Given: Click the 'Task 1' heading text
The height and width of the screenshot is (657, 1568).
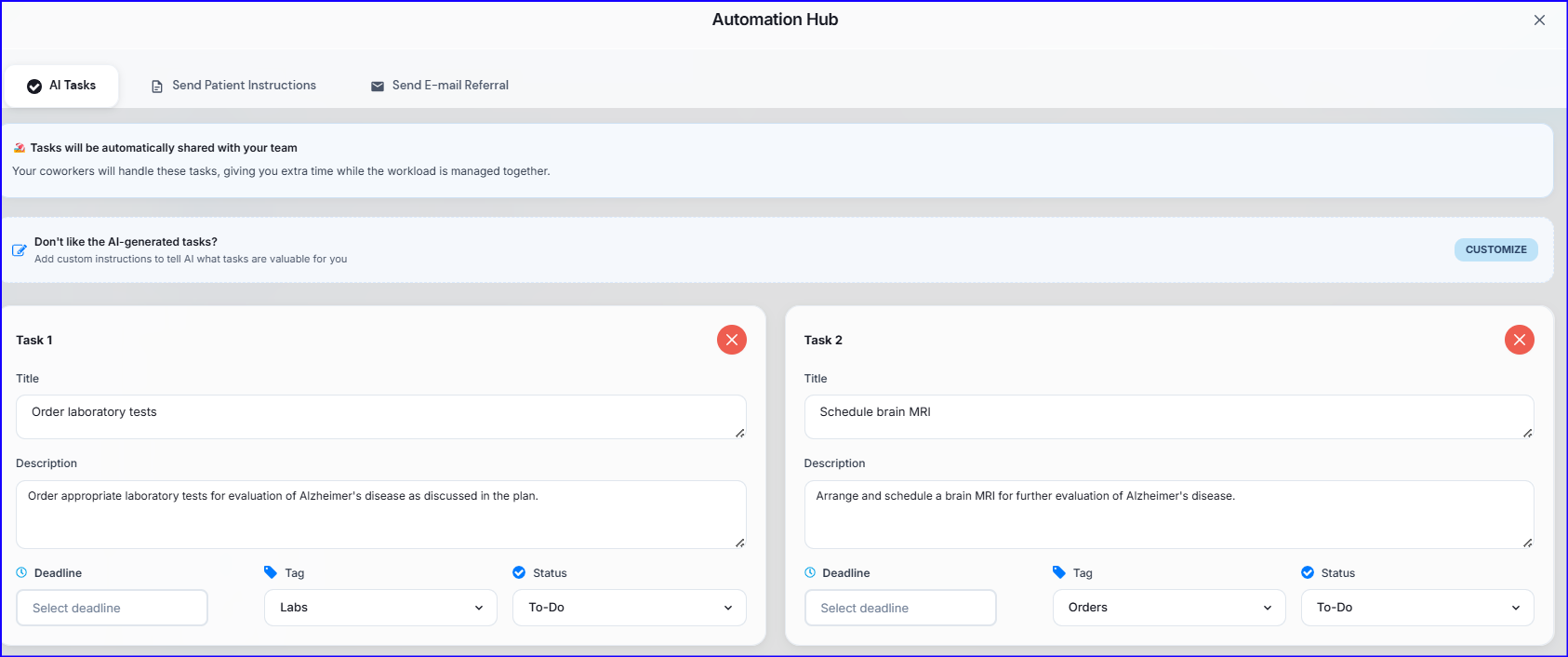Looking at the screenshot, I should pyautogui.click(x=34, y=341).
